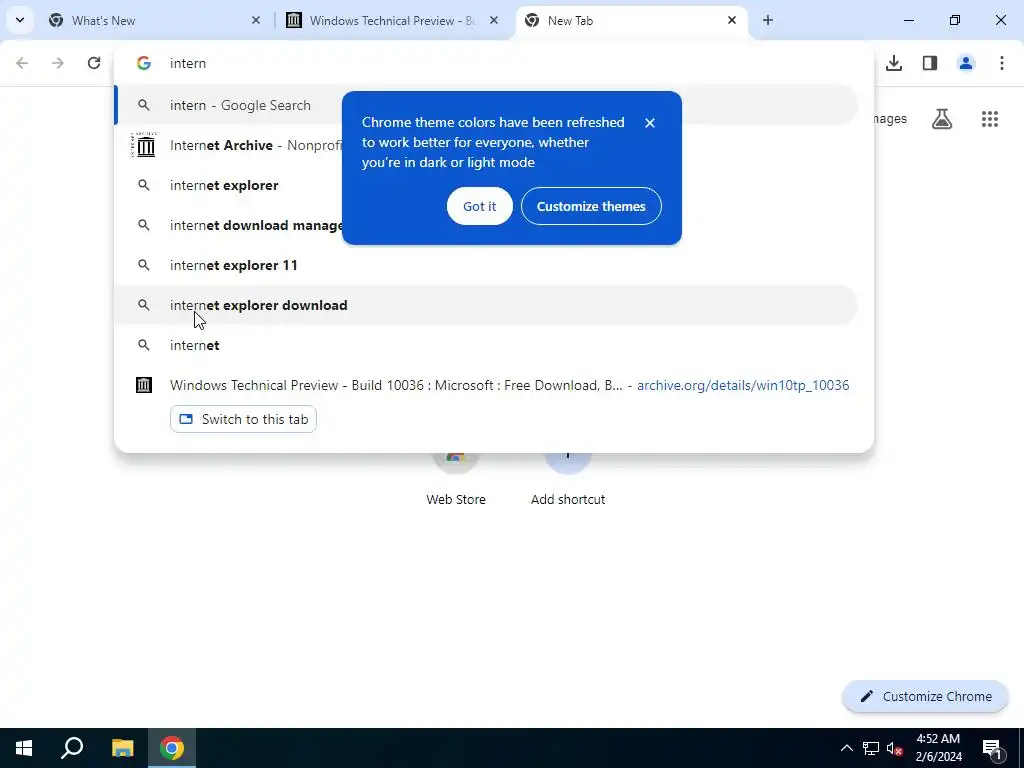The width and height of the screenshot is (1024, 768).
Task: Open Windows taskbar search
Action: coord(72,748)
